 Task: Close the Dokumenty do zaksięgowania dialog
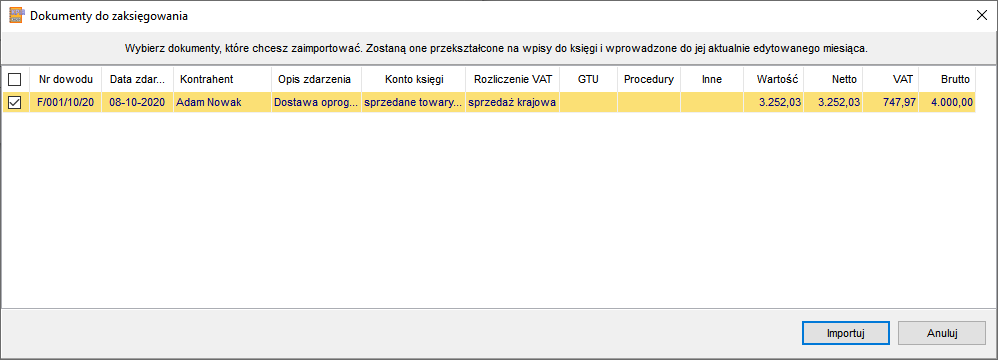(981, 17)
